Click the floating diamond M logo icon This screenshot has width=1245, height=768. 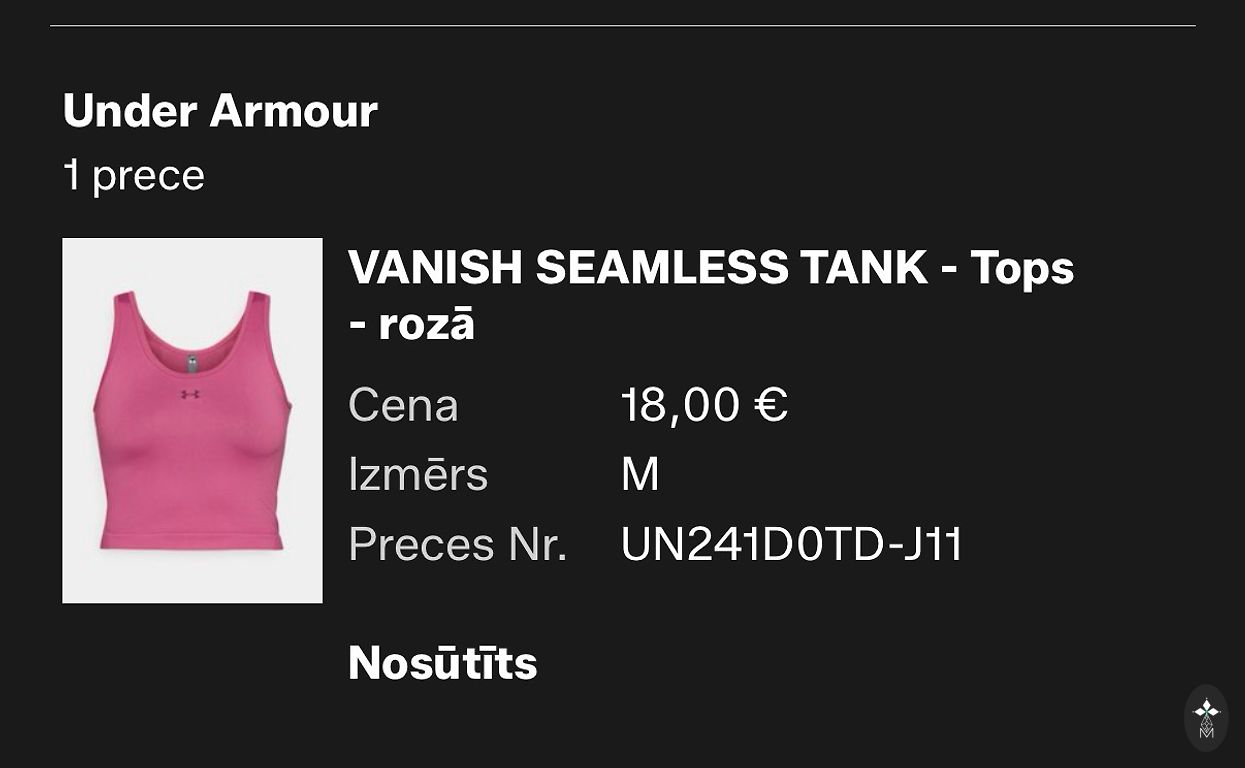(1206, 718)
